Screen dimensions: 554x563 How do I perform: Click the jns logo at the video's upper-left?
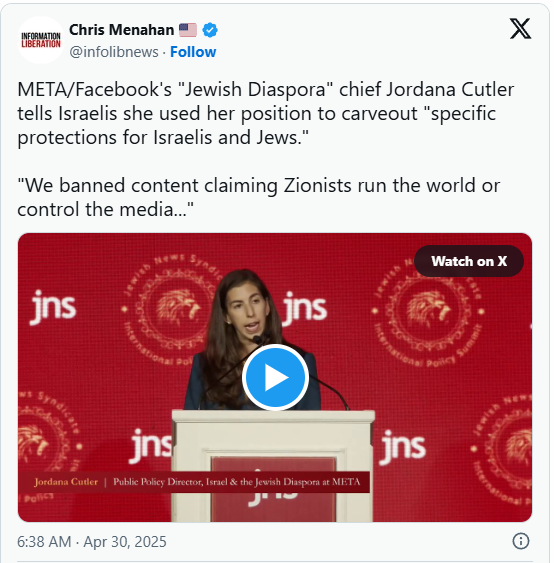pyautogui.click(x=53, y=308)
